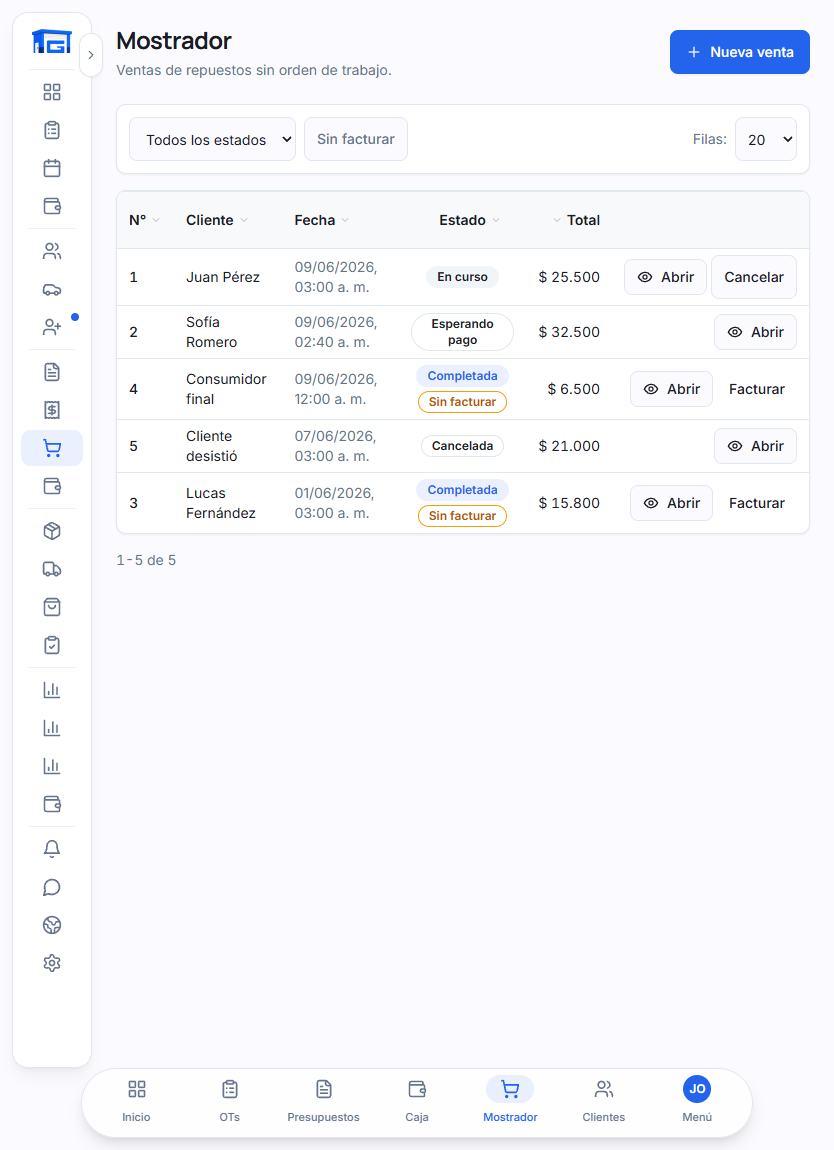Go to Clientes in bottom navigation

tap(604, 1102)
